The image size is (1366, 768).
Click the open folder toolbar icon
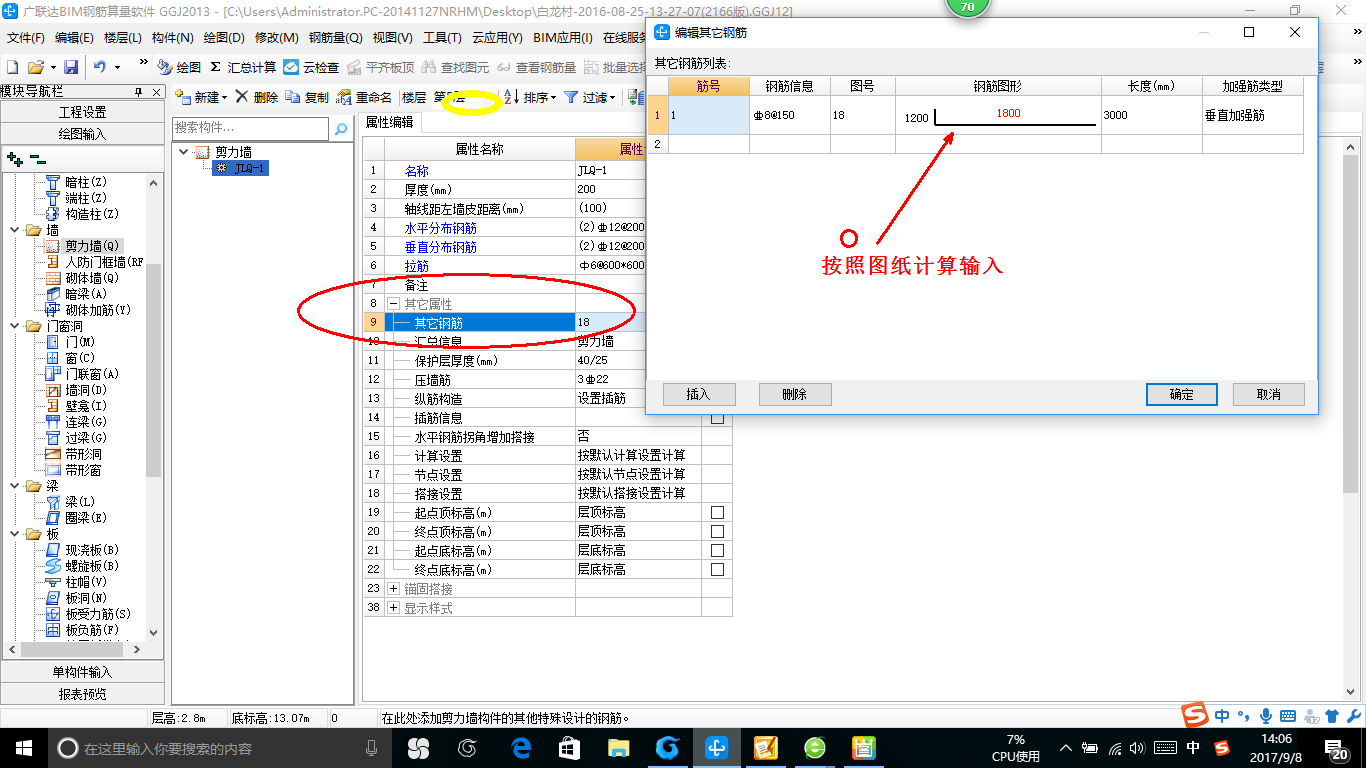pyautogui.click(x=35, y=67)
